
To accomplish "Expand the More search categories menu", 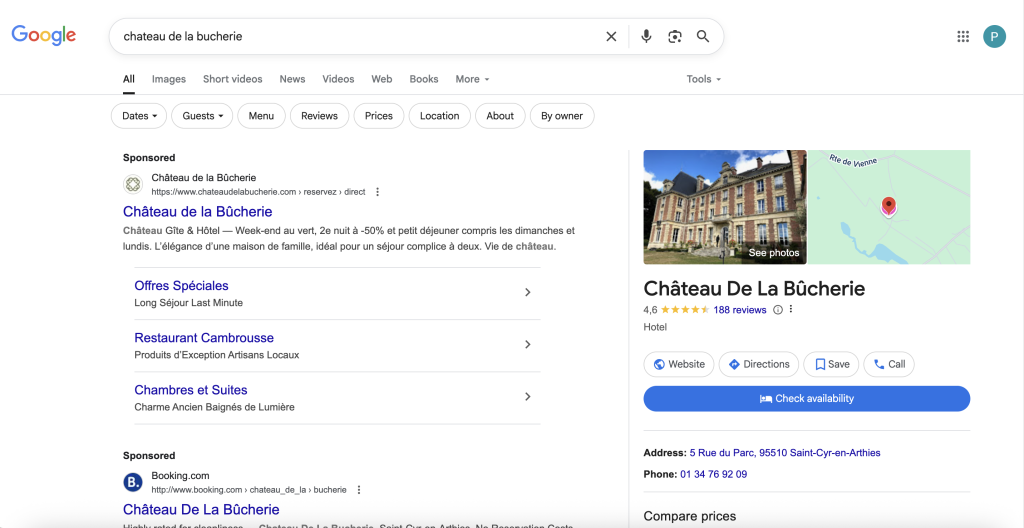I will coord(472,79).
